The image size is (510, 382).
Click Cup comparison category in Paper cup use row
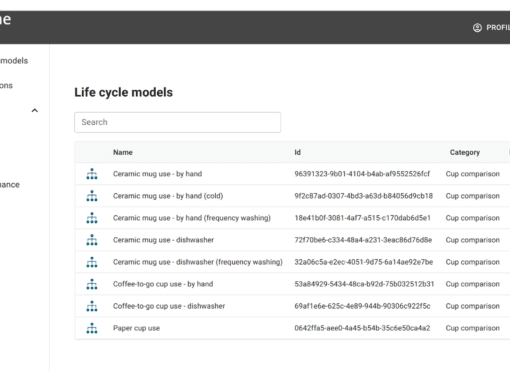(473, 328)
